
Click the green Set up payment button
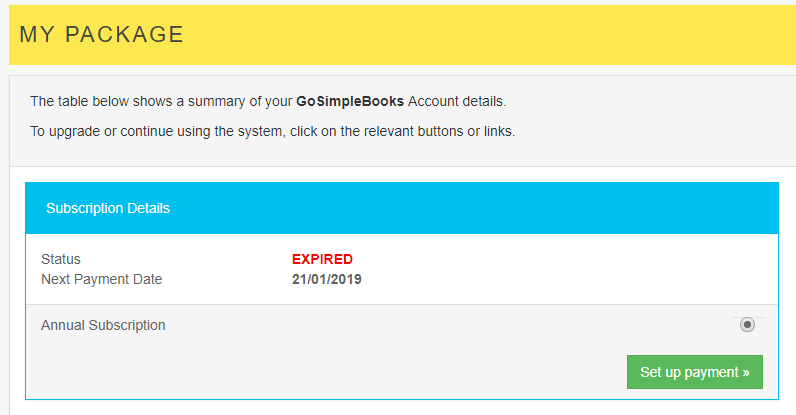pos(694,372)
